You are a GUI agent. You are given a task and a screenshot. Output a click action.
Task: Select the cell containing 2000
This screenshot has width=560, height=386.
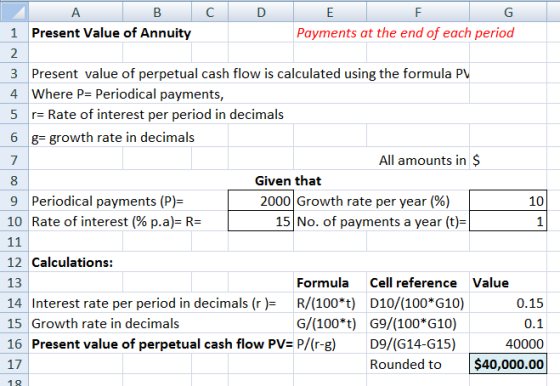click(261, 201)
